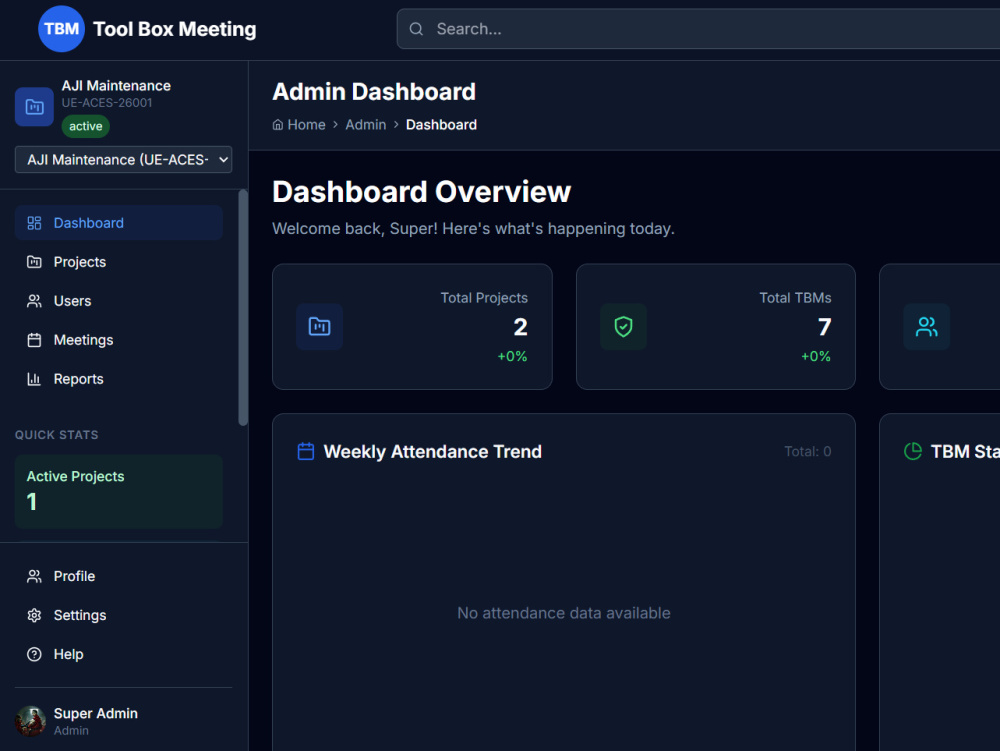The height and width of the screenshot is (751, 1000).
Task: Click the Weekly Attendance Trend title
Action: tap(432, 451)
